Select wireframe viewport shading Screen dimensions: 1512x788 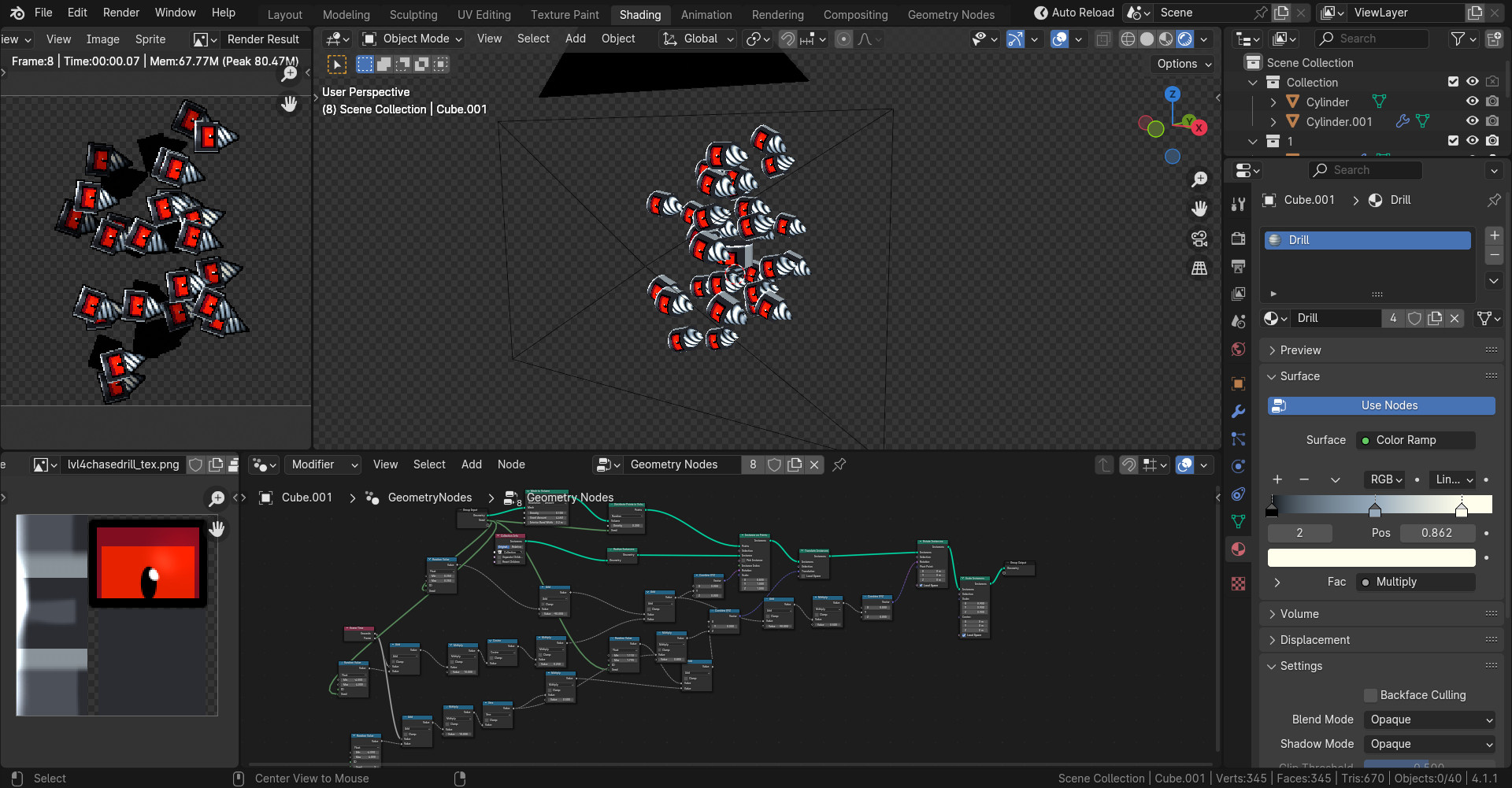tap(1128, 39)
